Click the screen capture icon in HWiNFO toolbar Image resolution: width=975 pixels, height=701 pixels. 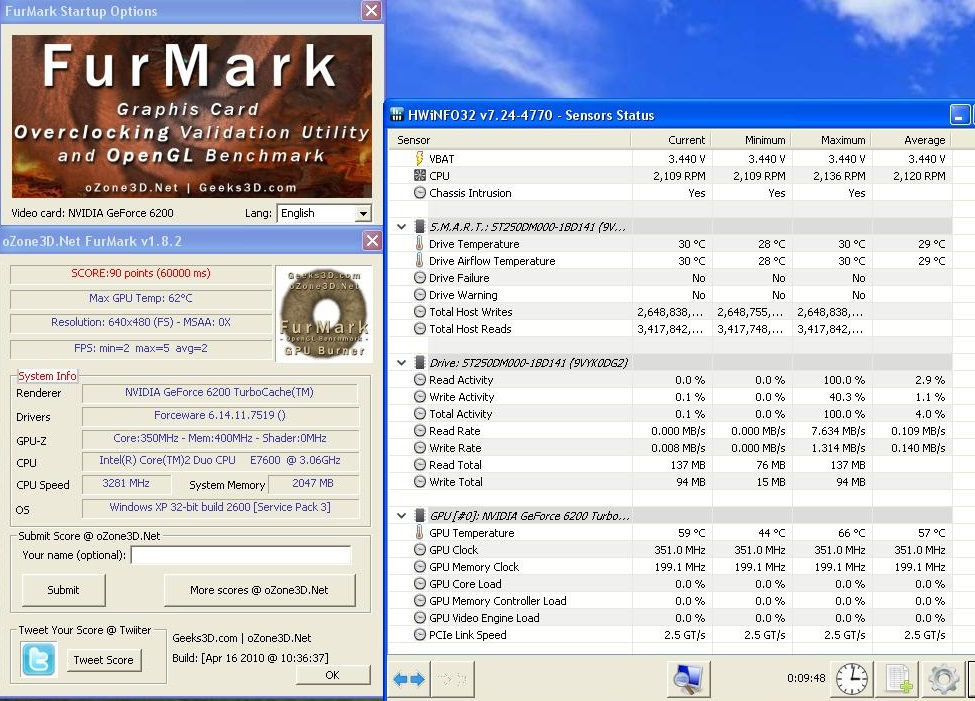[x=687, y=678]
